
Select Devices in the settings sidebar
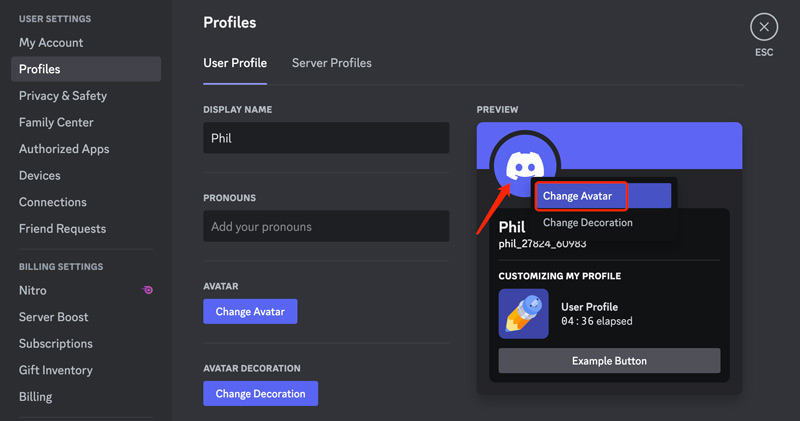point(40,176)
